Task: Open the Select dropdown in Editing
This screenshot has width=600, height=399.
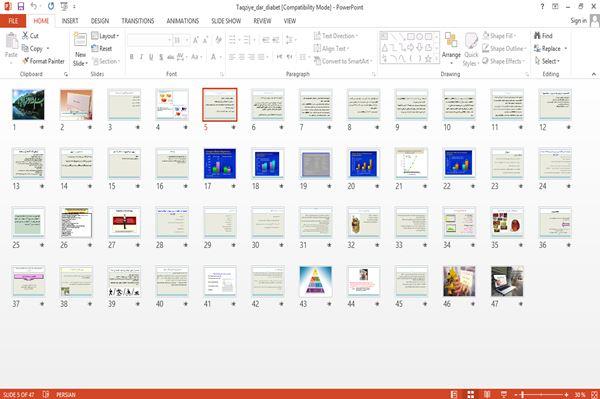Action: (547, 61)
